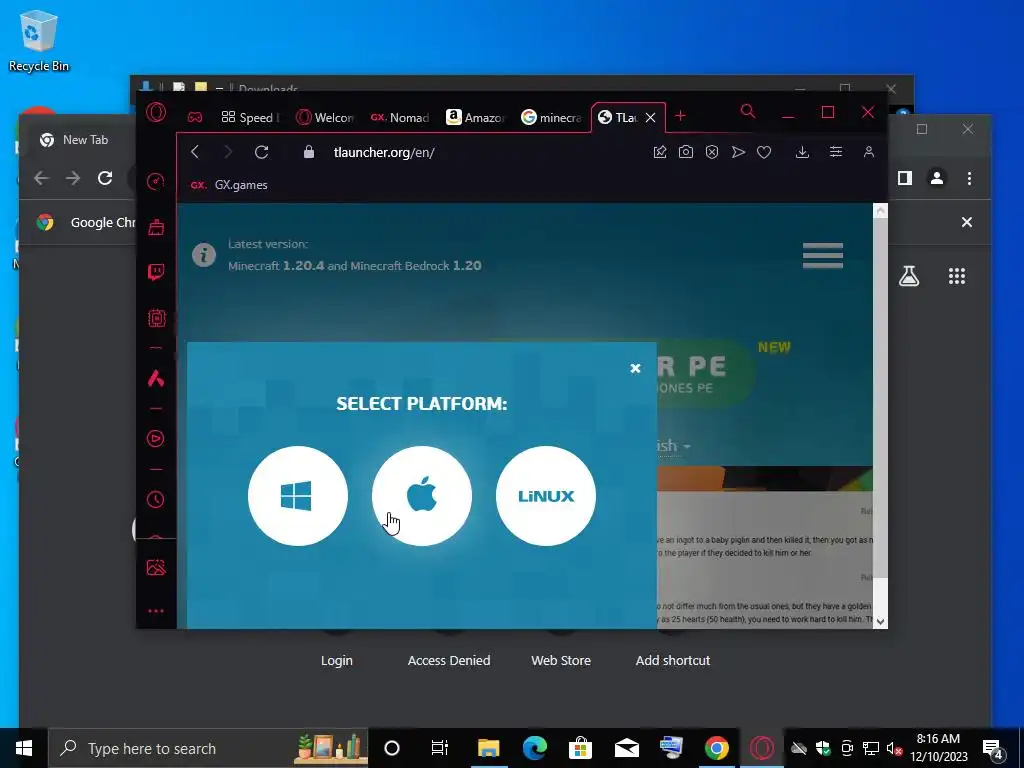The width and height of the screenshot is (1024, 768).
Task: Add page to bookmarks heart icon
Action: 764,152
